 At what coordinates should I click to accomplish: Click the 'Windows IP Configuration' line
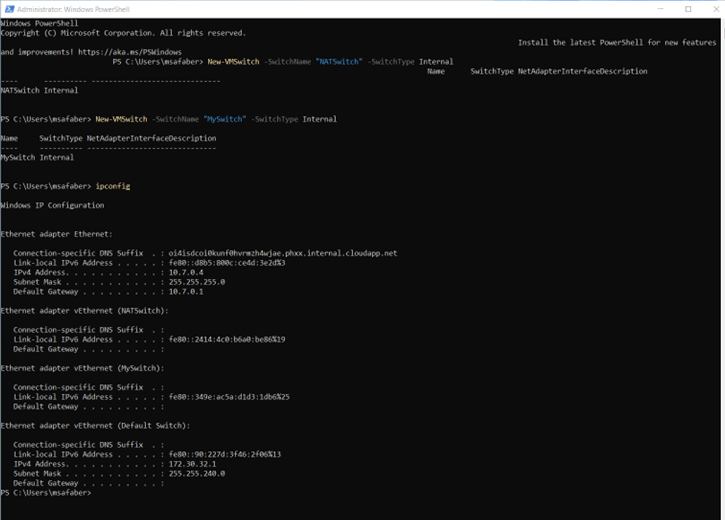pos(52,205)
